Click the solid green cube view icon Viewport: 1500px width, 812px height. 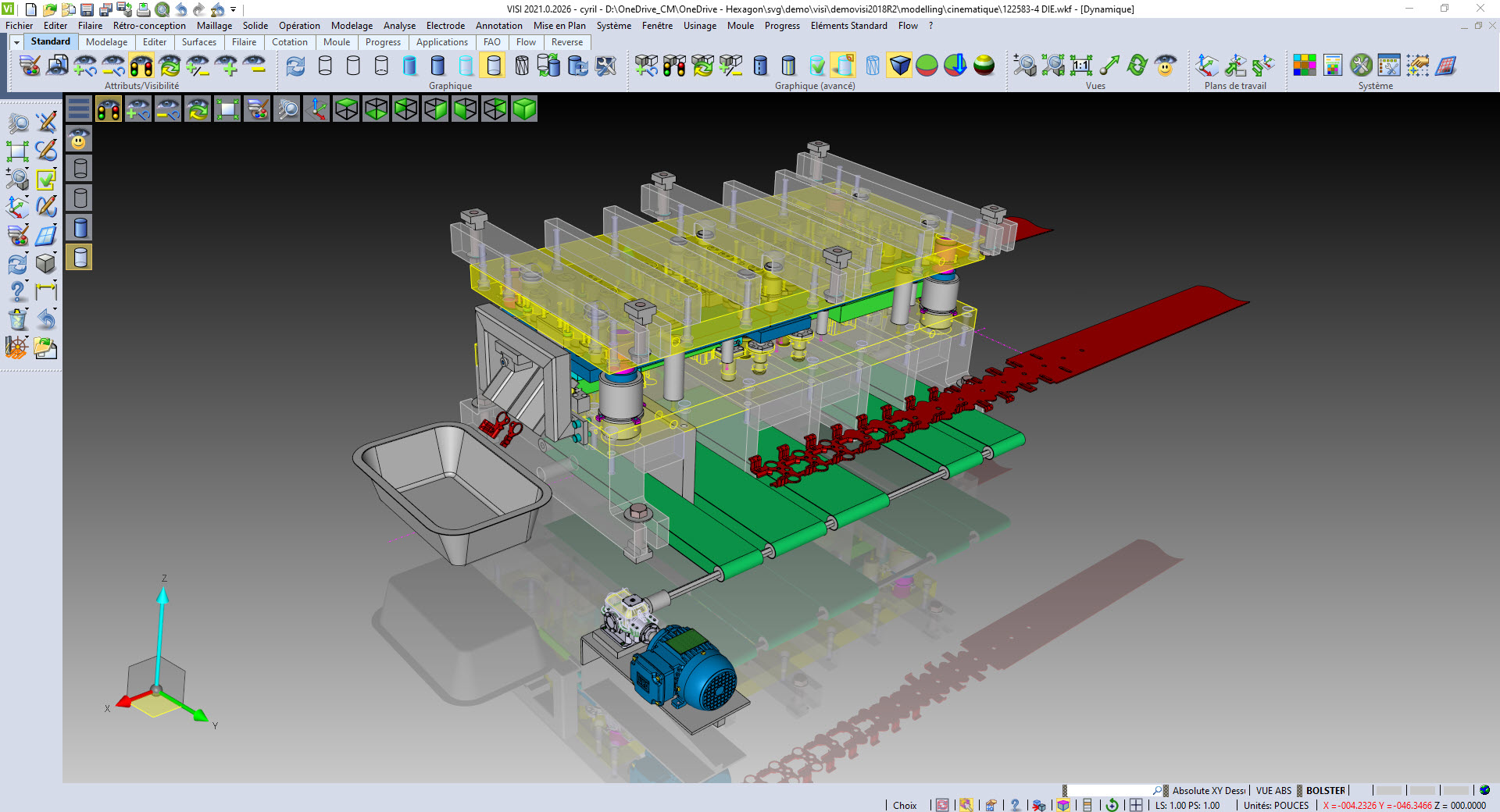[524, 109]
